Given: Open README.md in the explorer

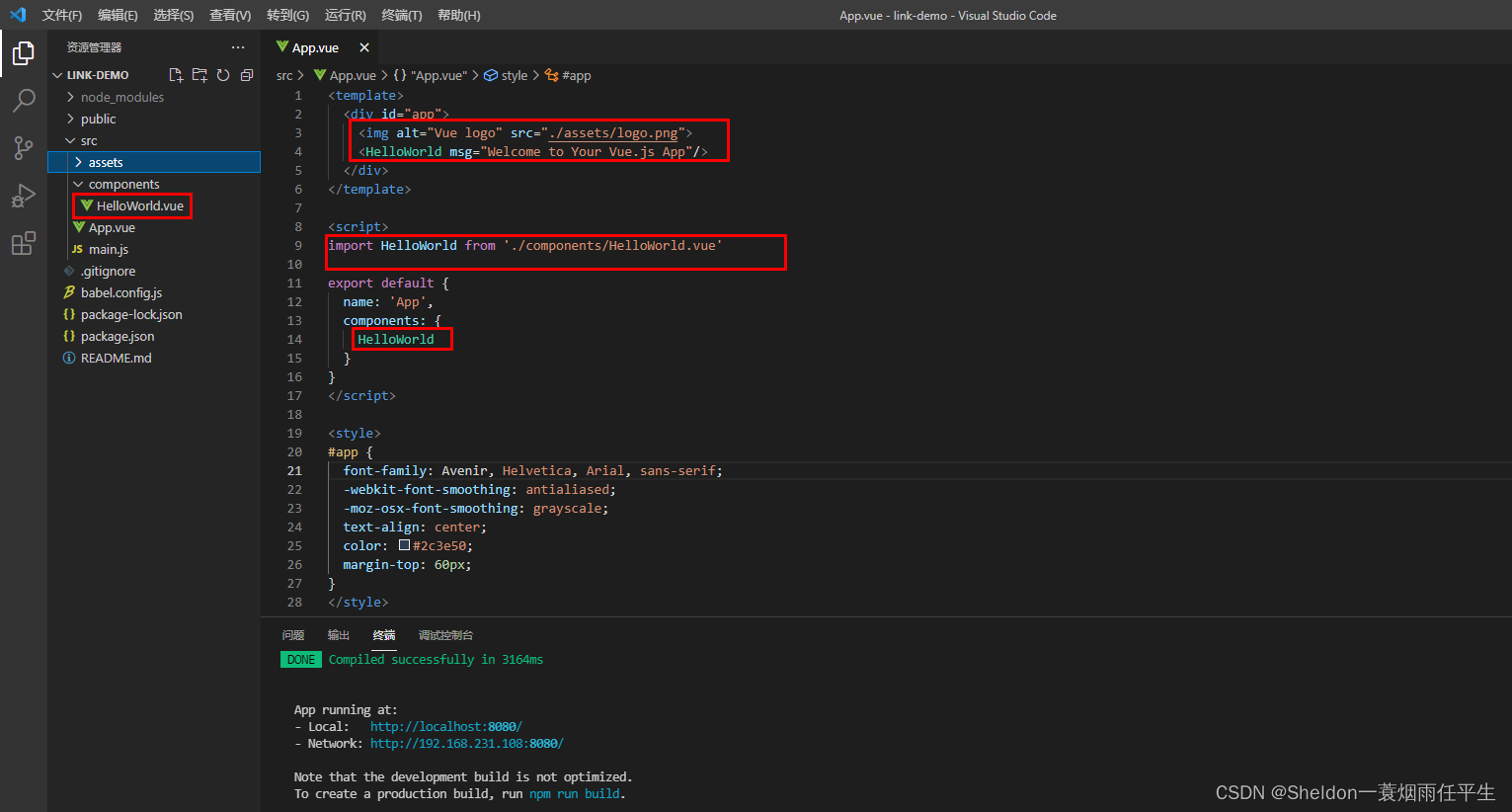Looking at the screenshot, I should pos(117,358).
